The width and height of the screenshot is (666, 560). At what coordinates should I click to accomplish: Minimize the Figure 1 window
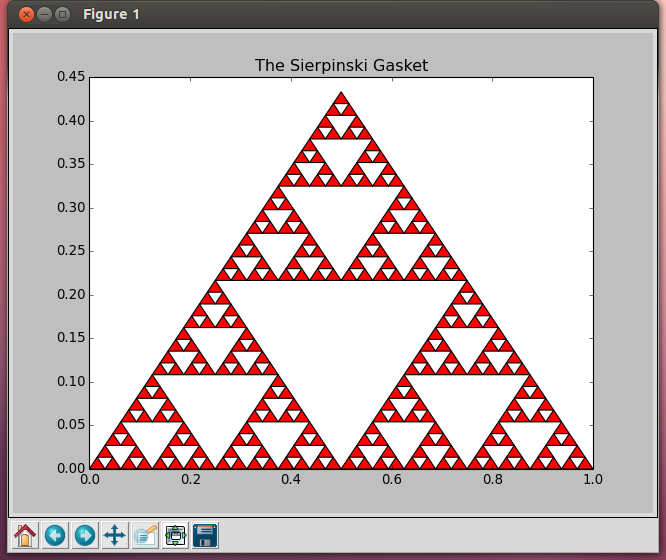44,14
